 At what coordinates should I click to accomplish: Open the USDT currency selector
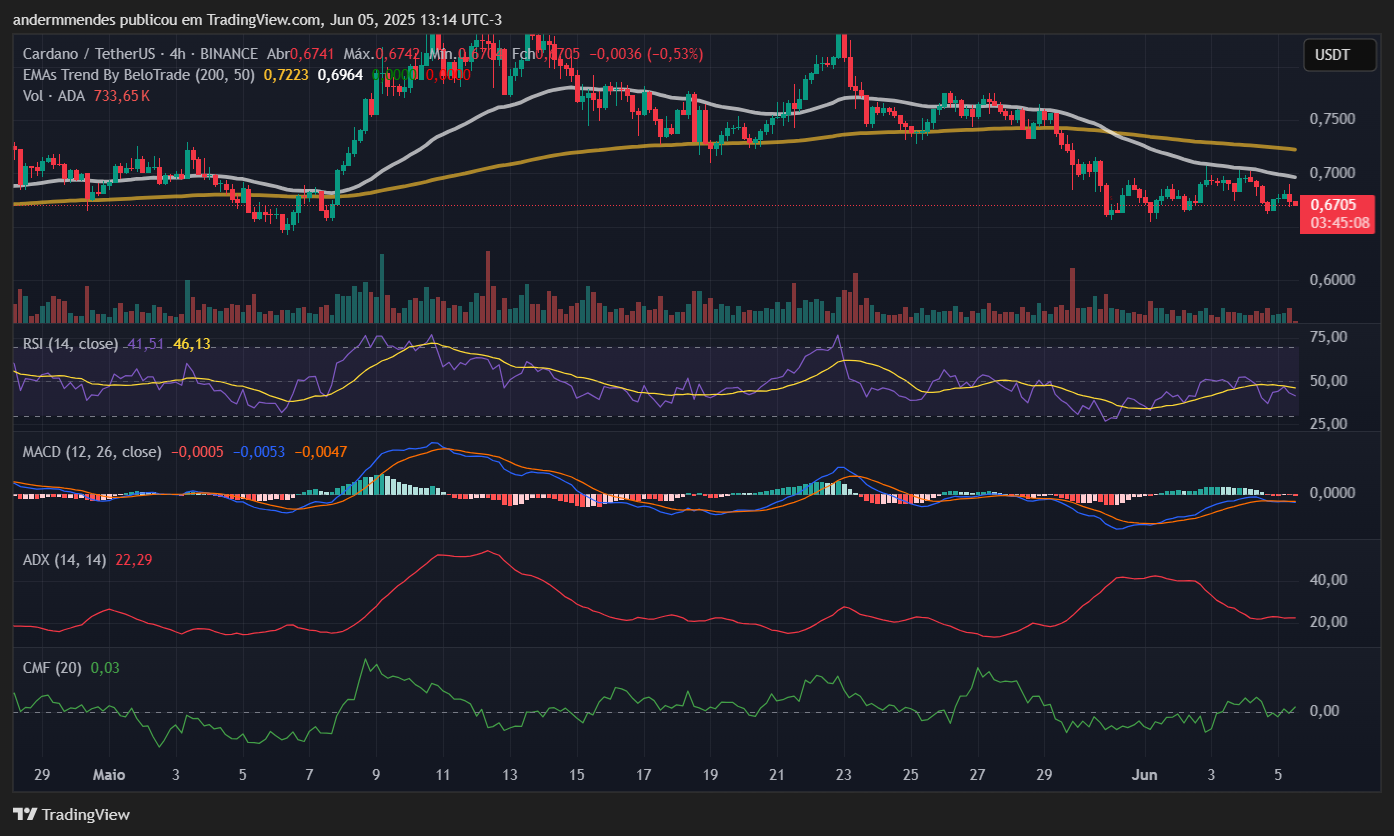click(x=1340, y=55)
